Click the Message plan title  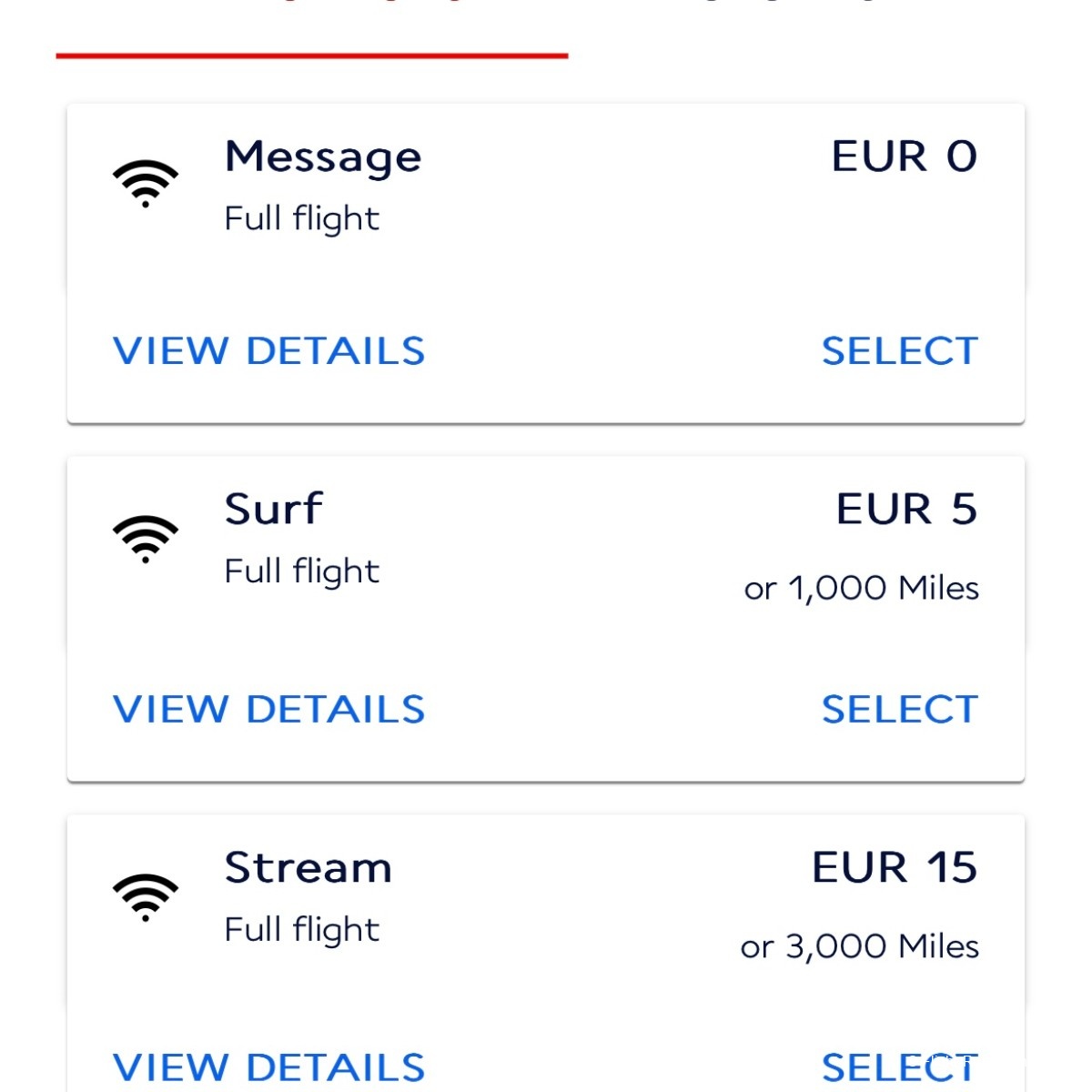323,157
